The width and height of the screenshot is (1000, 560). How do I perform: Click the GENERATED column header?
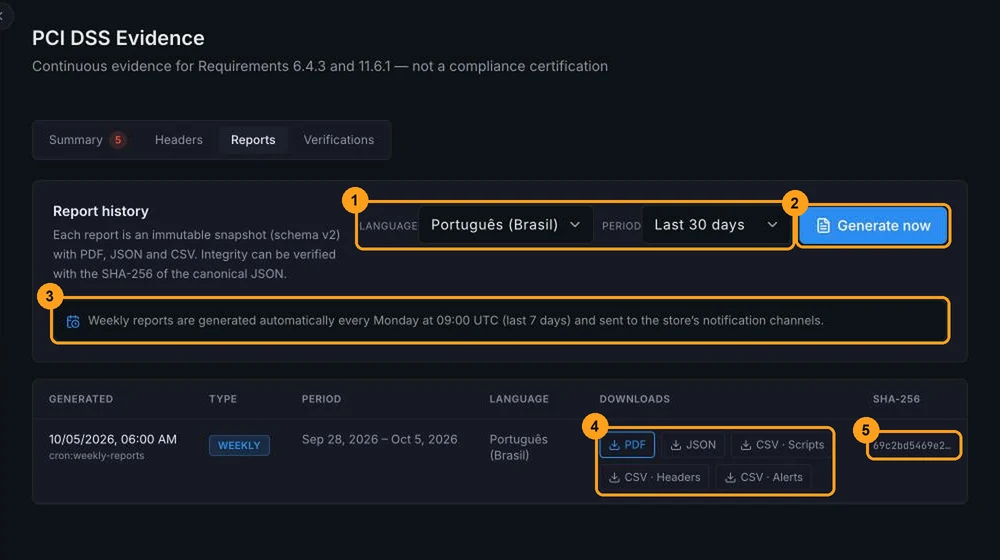tap(81, 399)
